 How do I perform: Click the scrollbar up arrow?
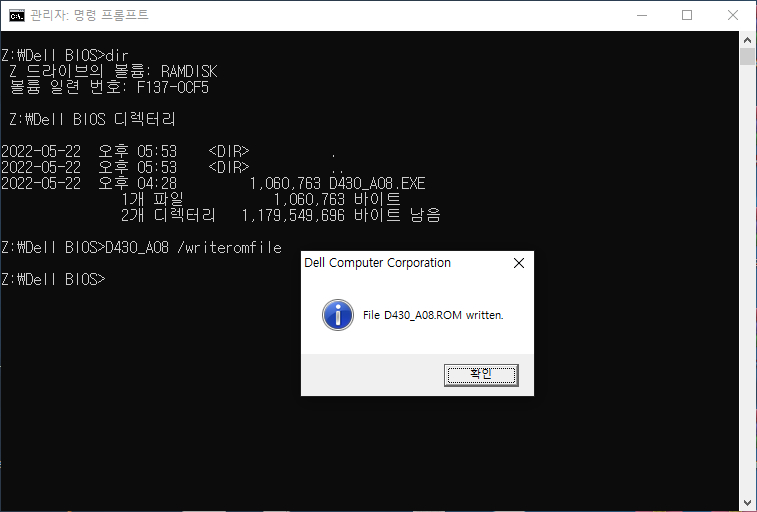747,40
